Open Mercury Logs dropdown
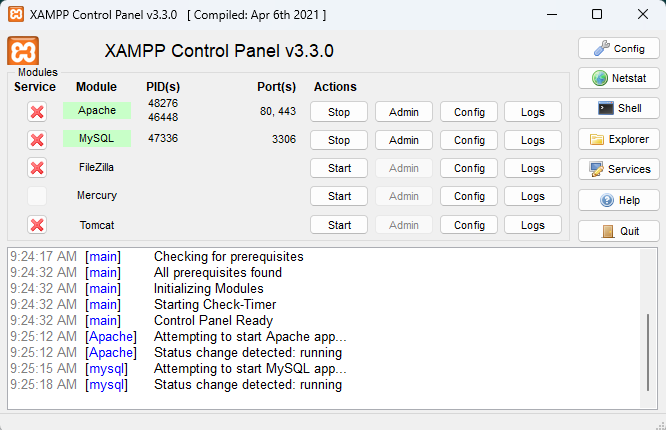Screen dimensions: 666x430 pos(533,196)
